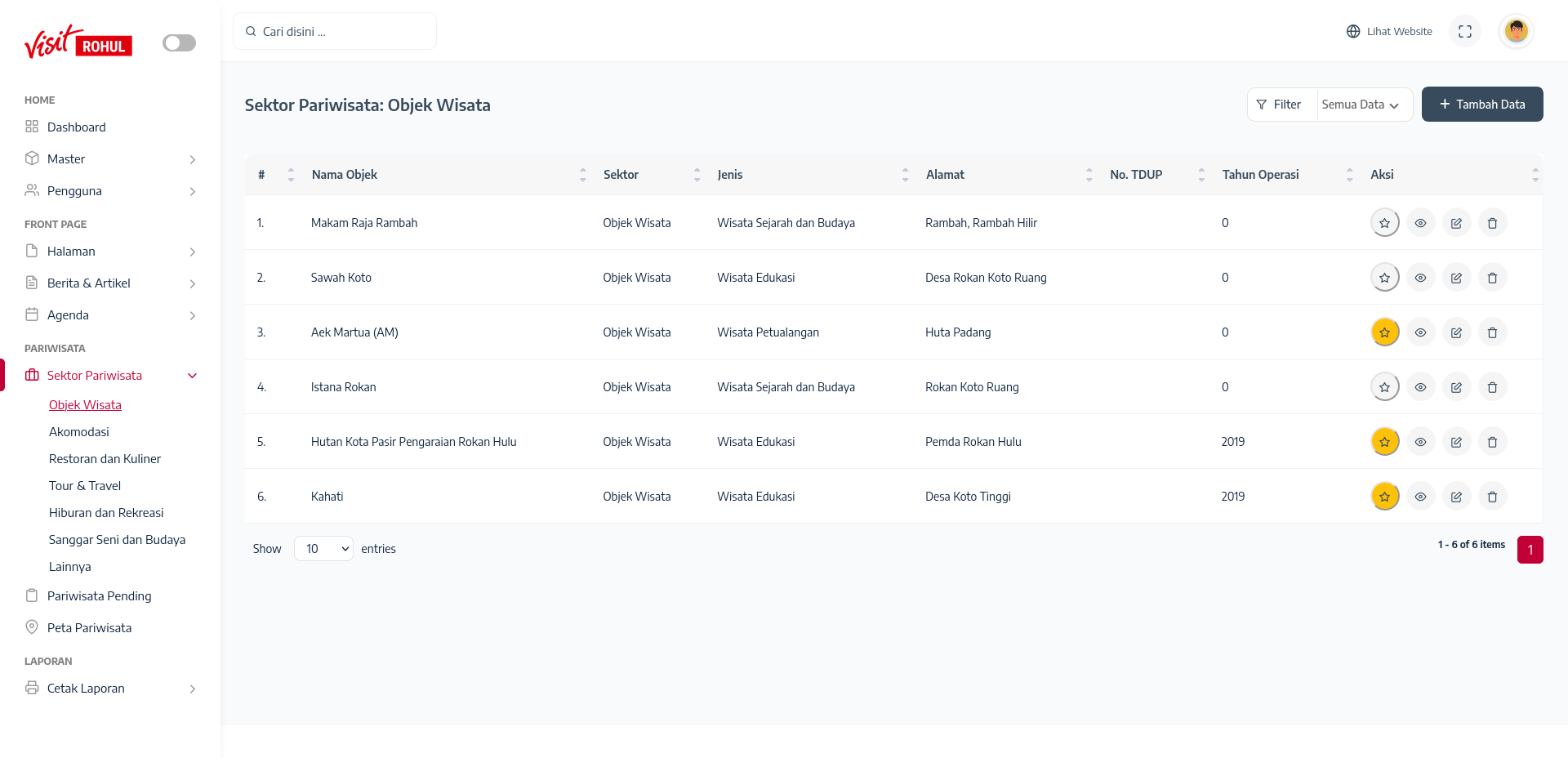
Task: View details of Aek Martua with eye icon
Action: [1420, 332]
